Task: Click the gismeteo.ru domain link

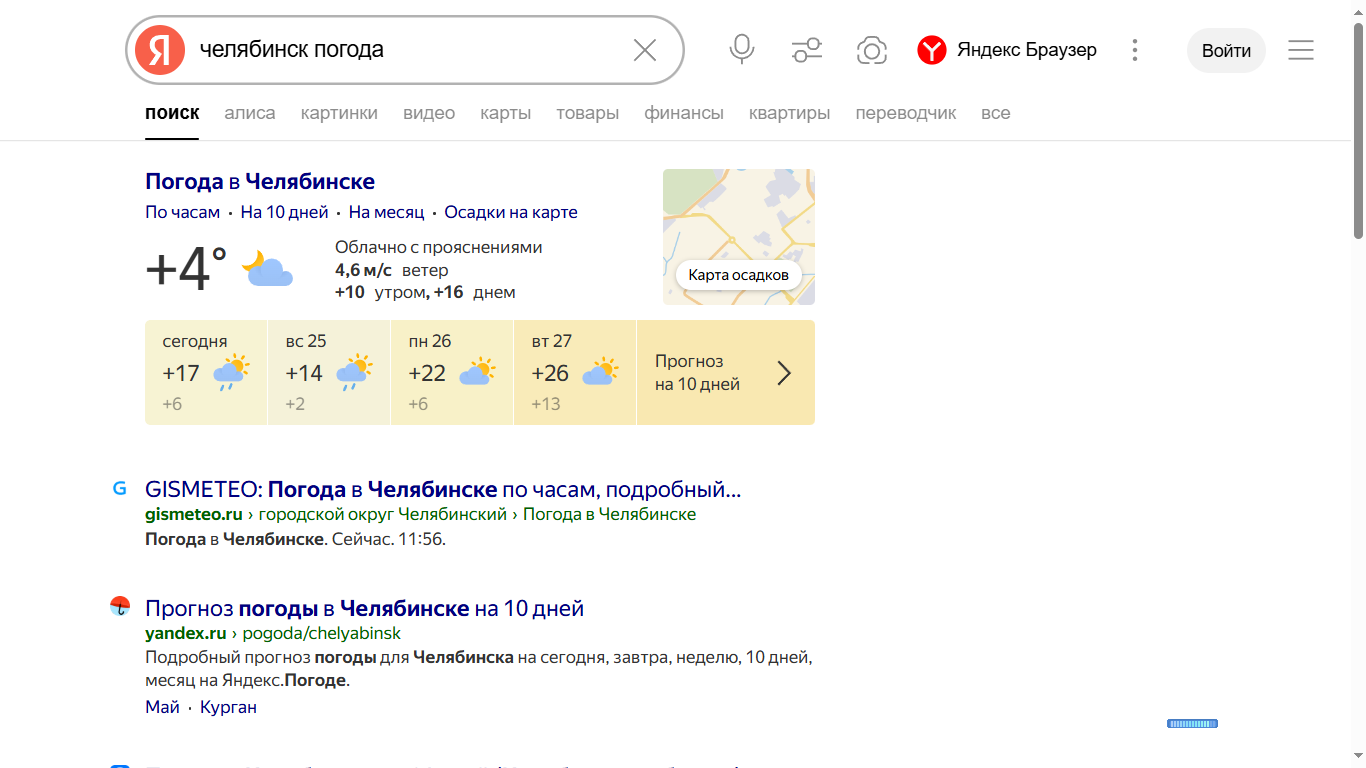Action: click(194, 514)
